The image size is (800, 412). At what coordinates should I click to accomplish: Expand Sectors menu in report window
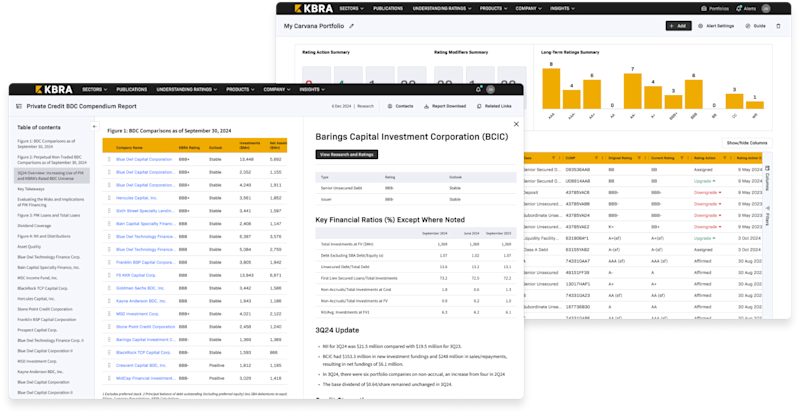point(95,89)
